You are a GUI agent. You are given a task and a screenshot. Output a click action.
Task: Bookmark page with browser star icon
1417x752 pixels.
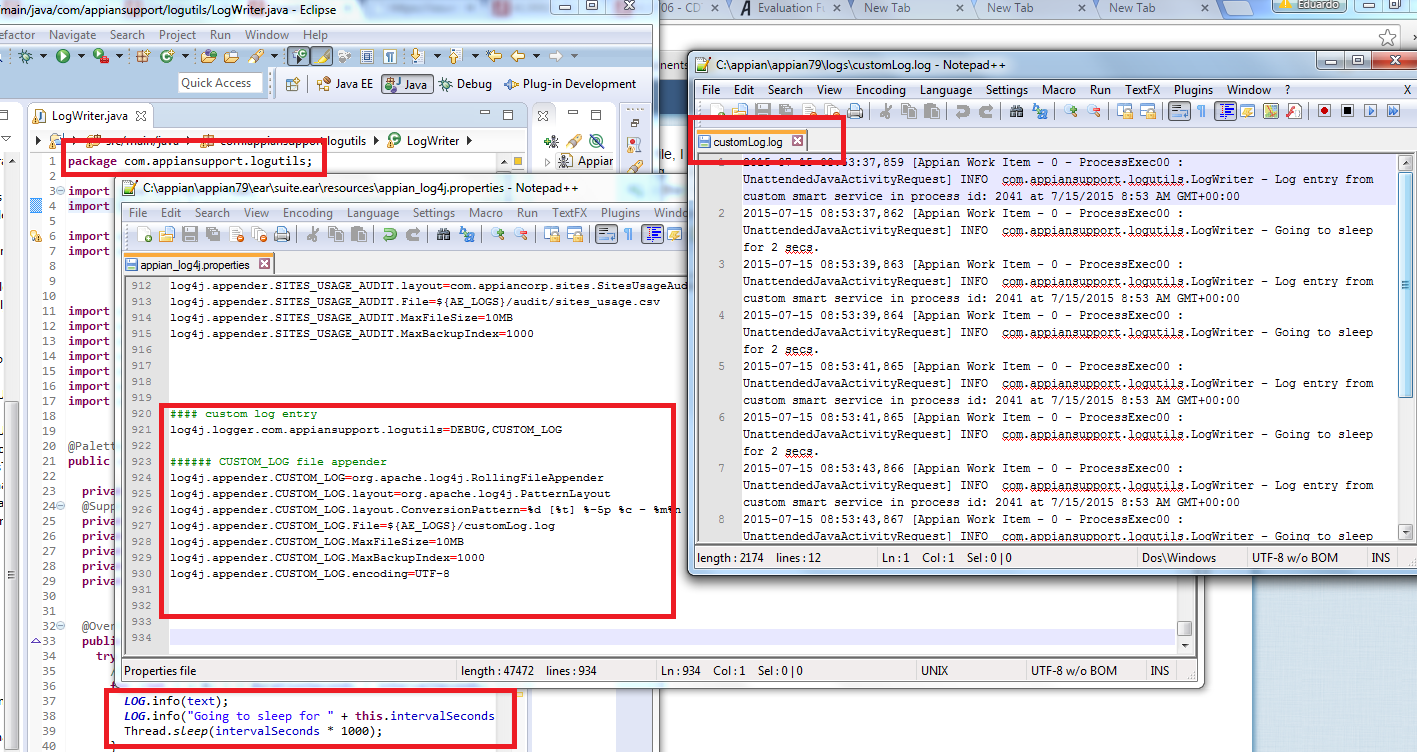[1387, 38]
